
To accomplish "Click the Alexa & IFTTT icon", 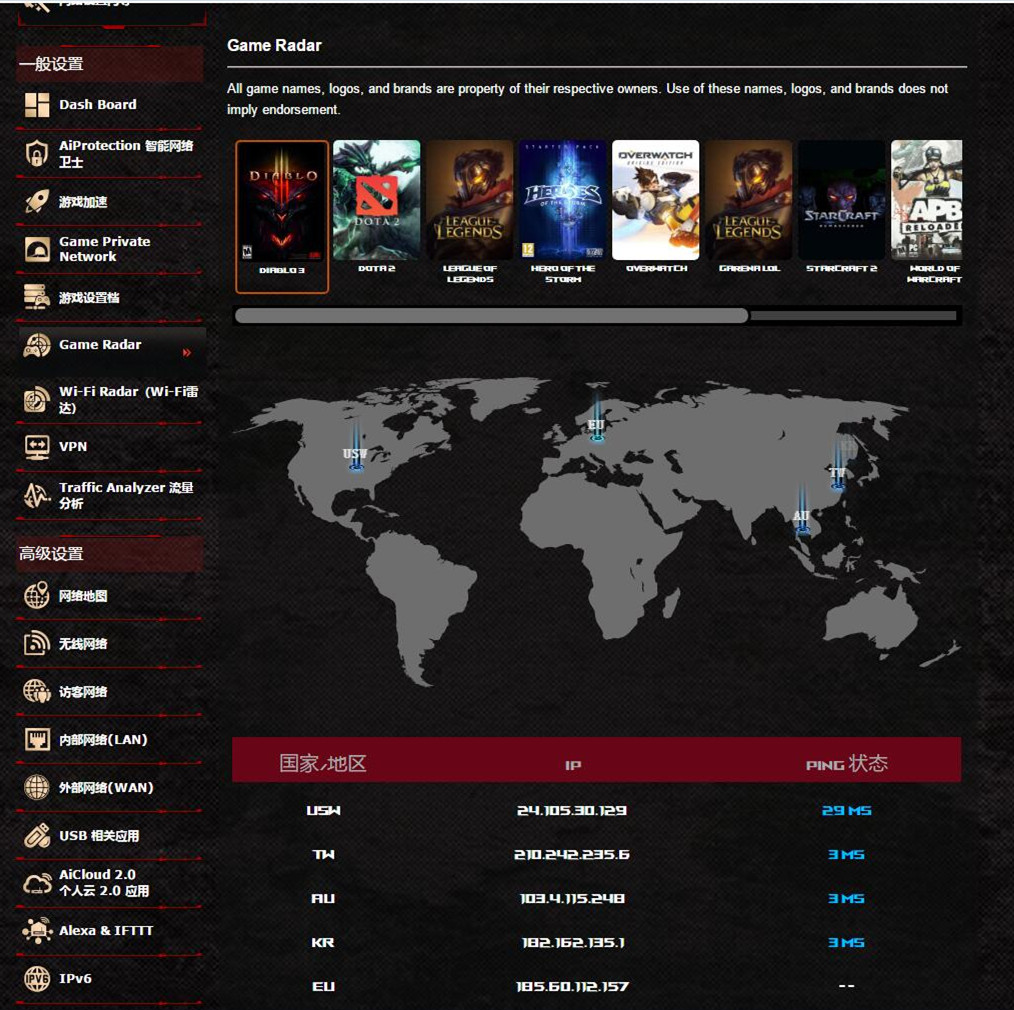I will click(37, 930).
